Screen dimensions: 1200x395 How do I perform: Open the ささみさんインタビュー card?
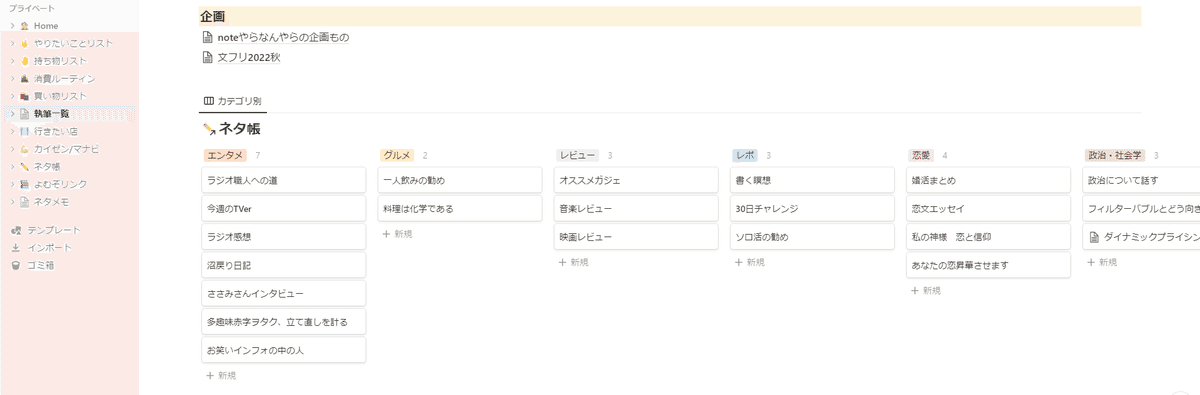point(283,293)
